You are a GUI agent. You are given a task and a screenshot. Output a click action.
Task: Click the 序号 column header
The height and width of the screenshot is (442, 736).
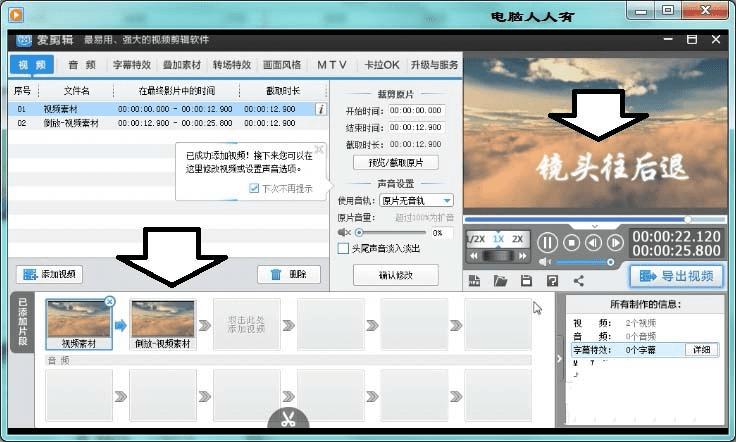tap(22, 91)
